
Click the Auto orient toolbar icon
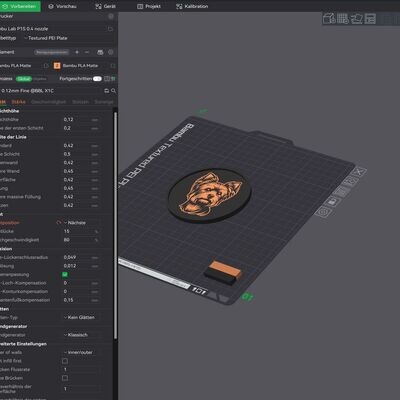point(356,19)
